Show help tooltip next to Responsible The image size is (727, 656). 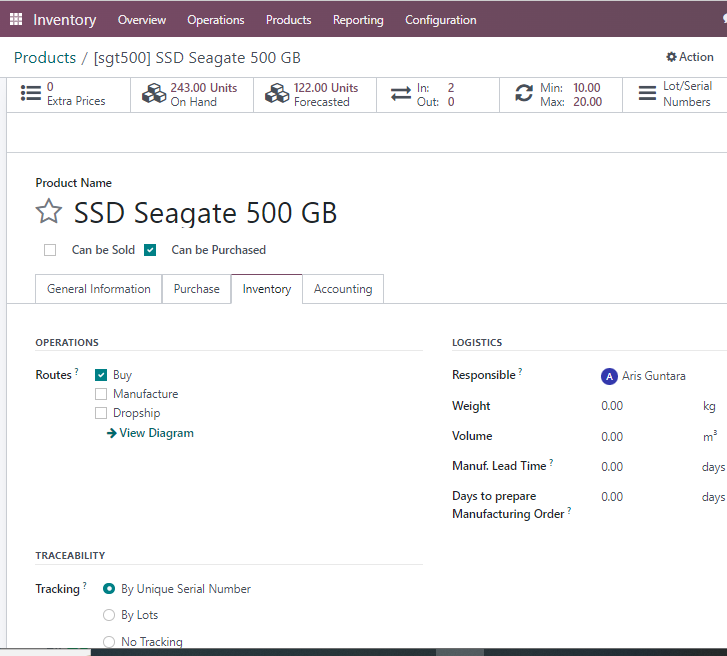(x=520, y=371)
